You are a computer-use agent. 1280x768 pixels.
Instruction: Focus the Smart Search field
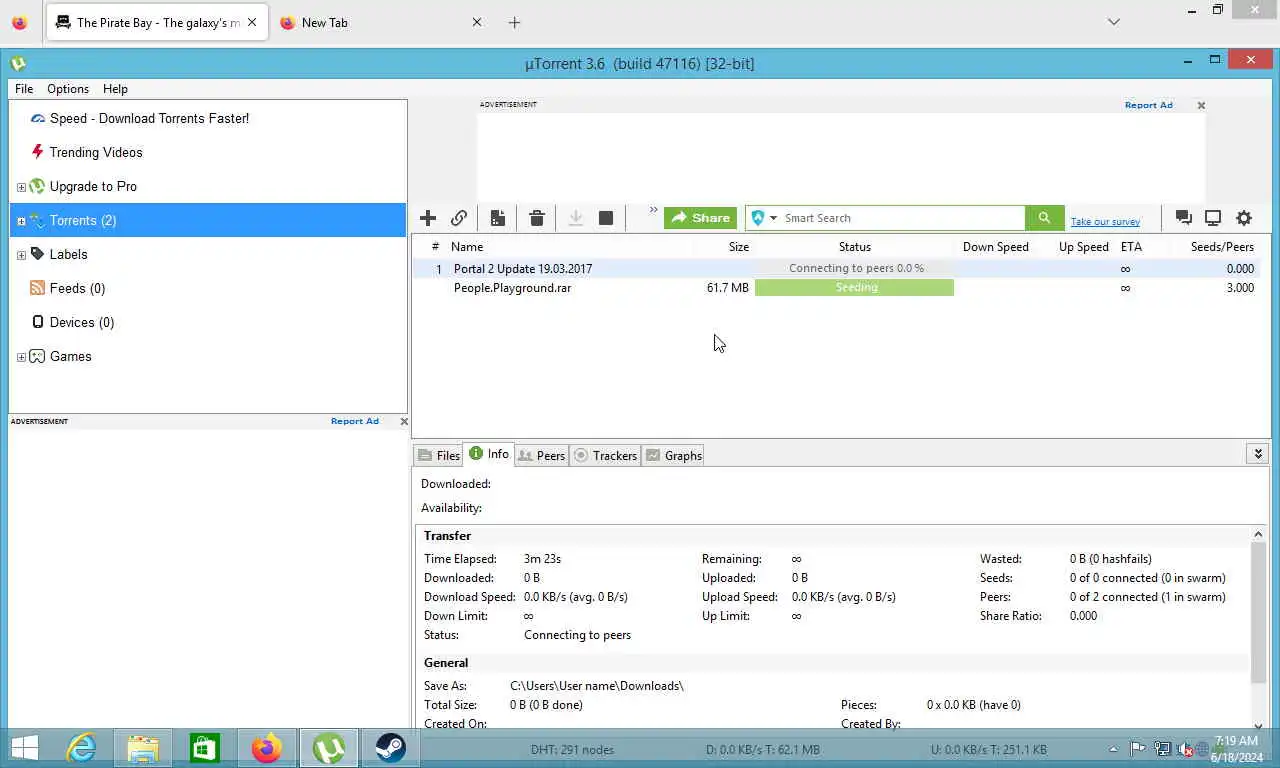[x=902, y=218]
